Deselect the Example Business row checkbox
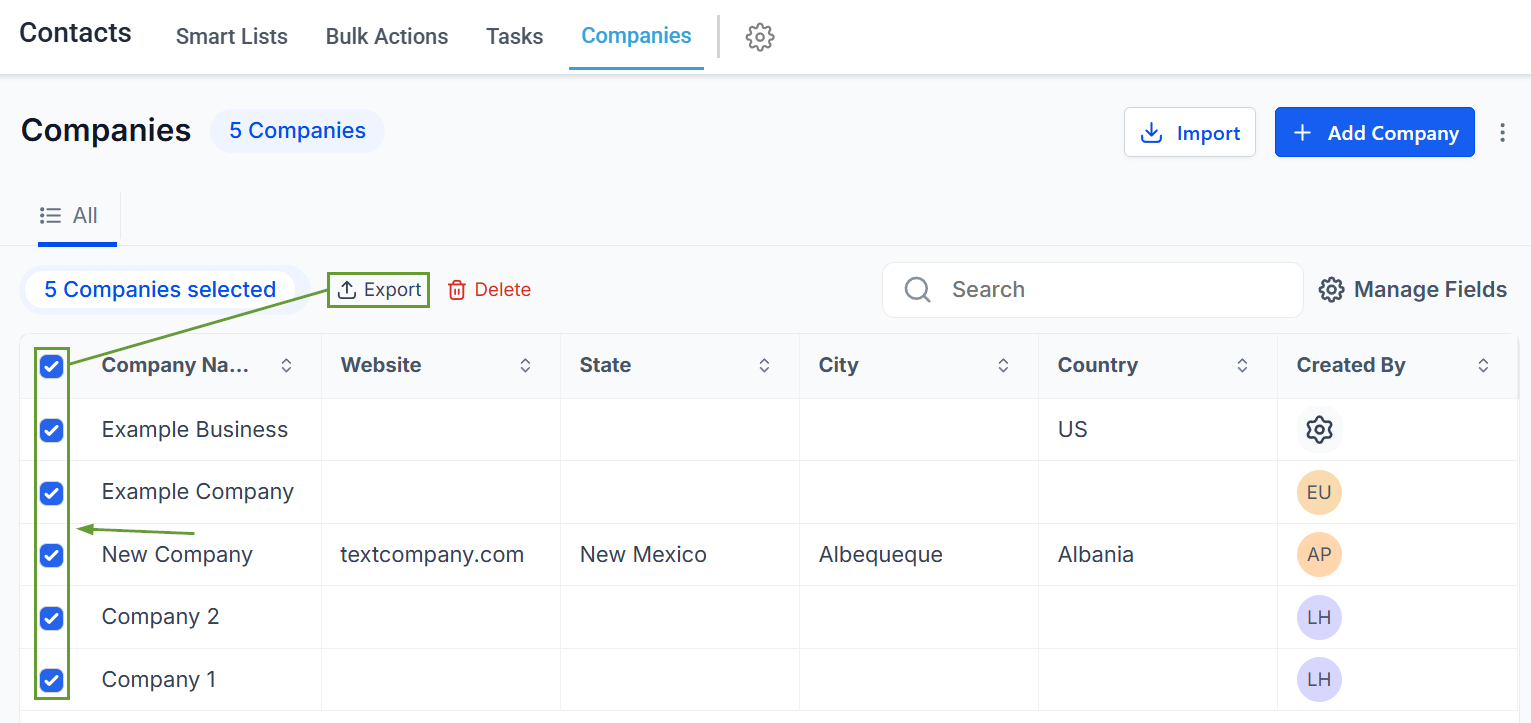 click(52, 430)
